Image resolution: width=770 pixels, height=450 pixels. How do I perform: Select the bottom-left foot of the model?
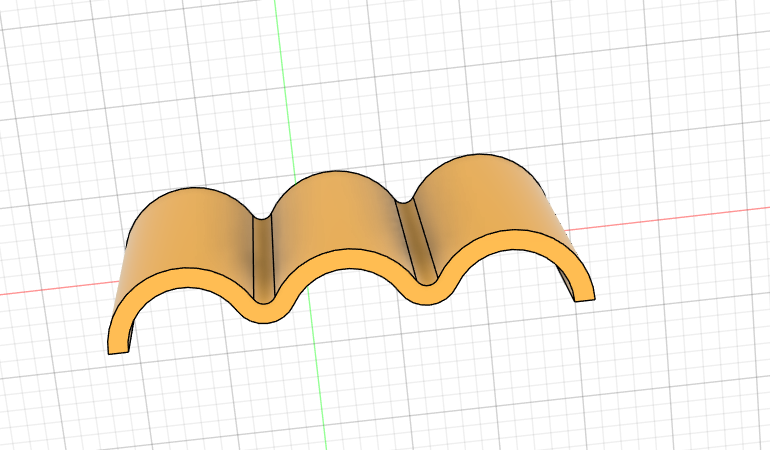(x=119, y=345)
